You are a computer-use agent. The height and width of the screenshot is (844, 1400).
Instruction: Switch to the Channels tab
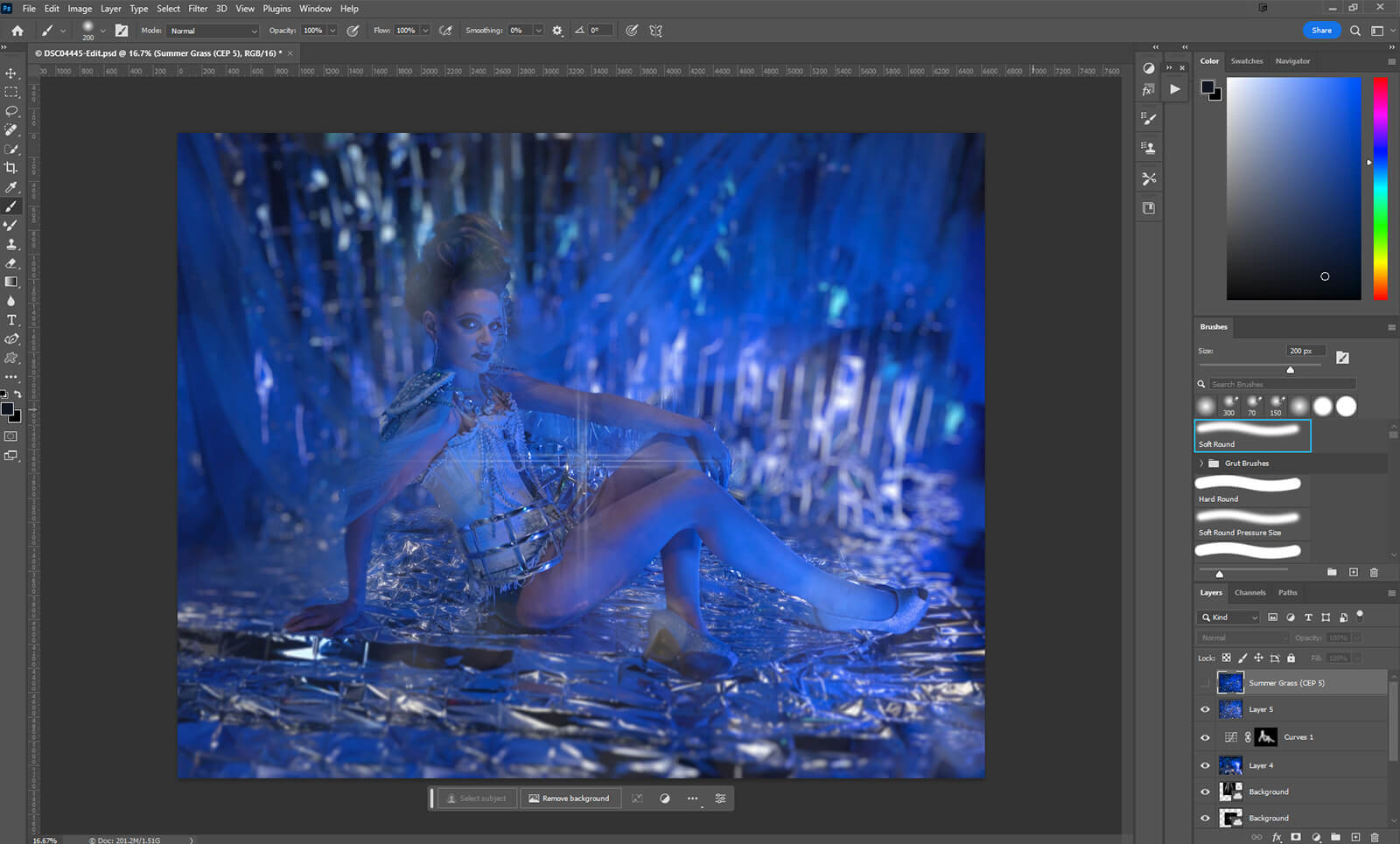tap(1249, 593)
